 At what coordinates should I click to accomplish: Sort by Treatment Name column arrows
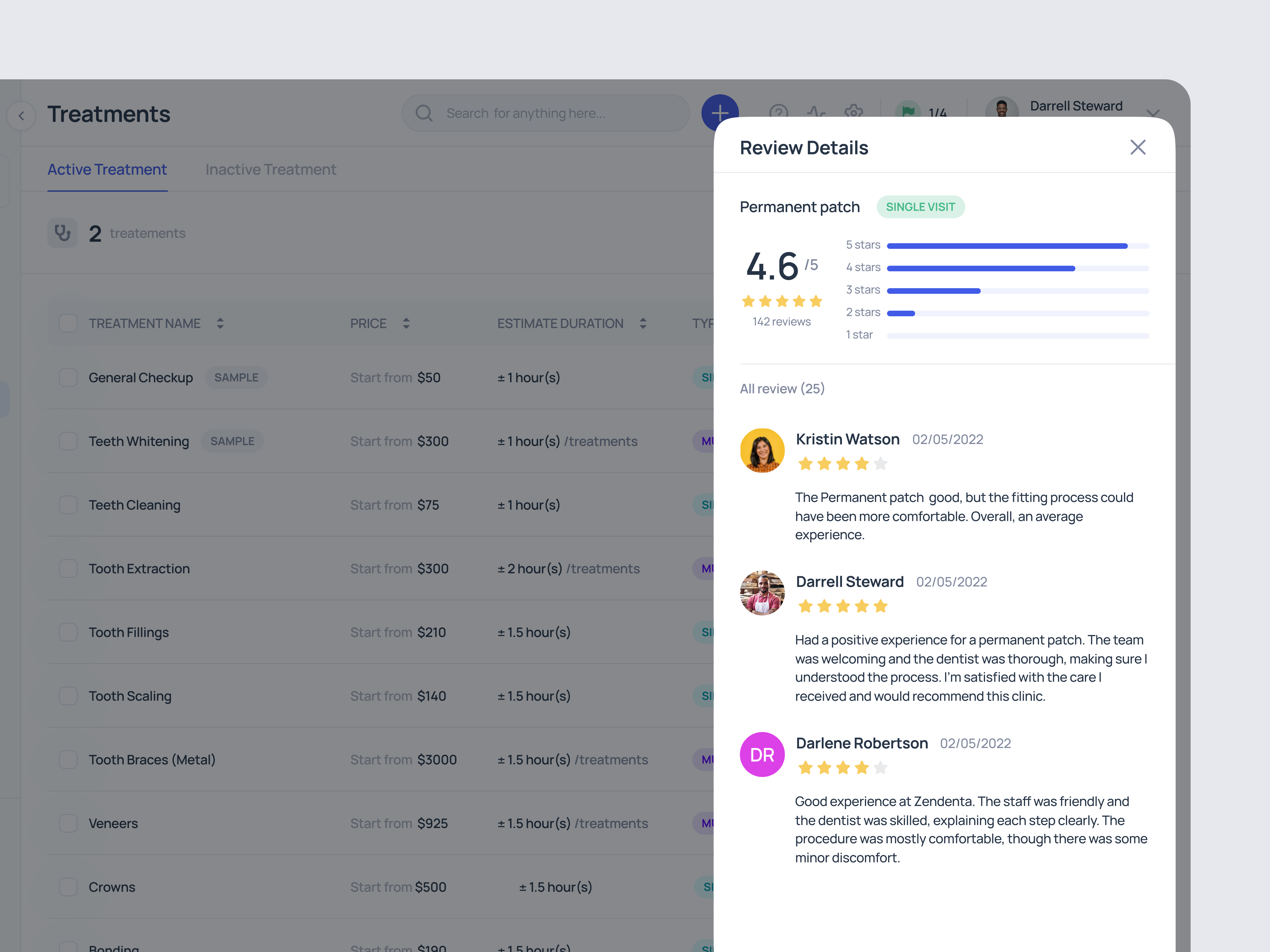[220, 324]
